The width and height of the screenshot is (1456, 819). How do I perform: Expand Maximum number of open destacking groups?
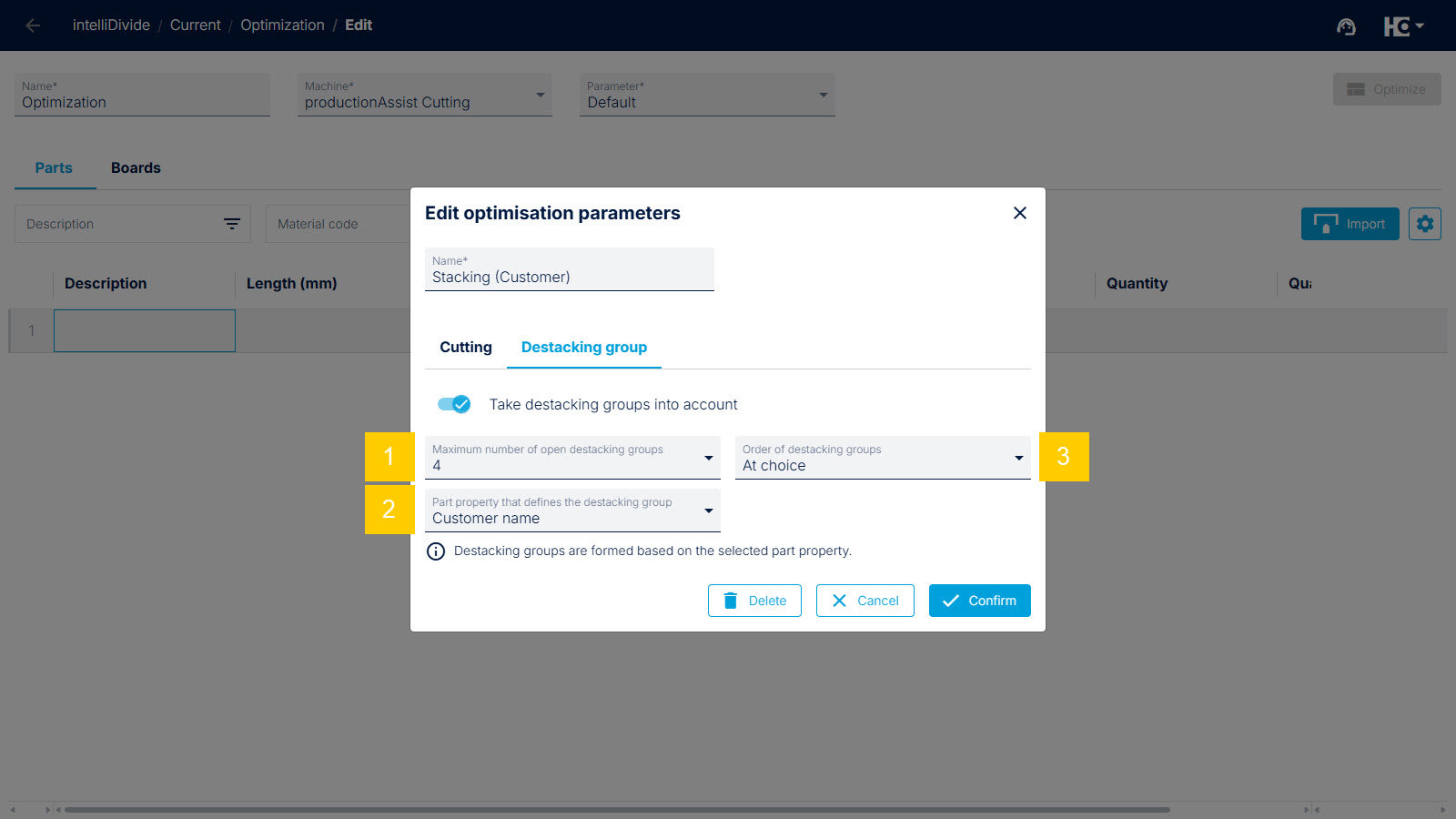[572, 458]
